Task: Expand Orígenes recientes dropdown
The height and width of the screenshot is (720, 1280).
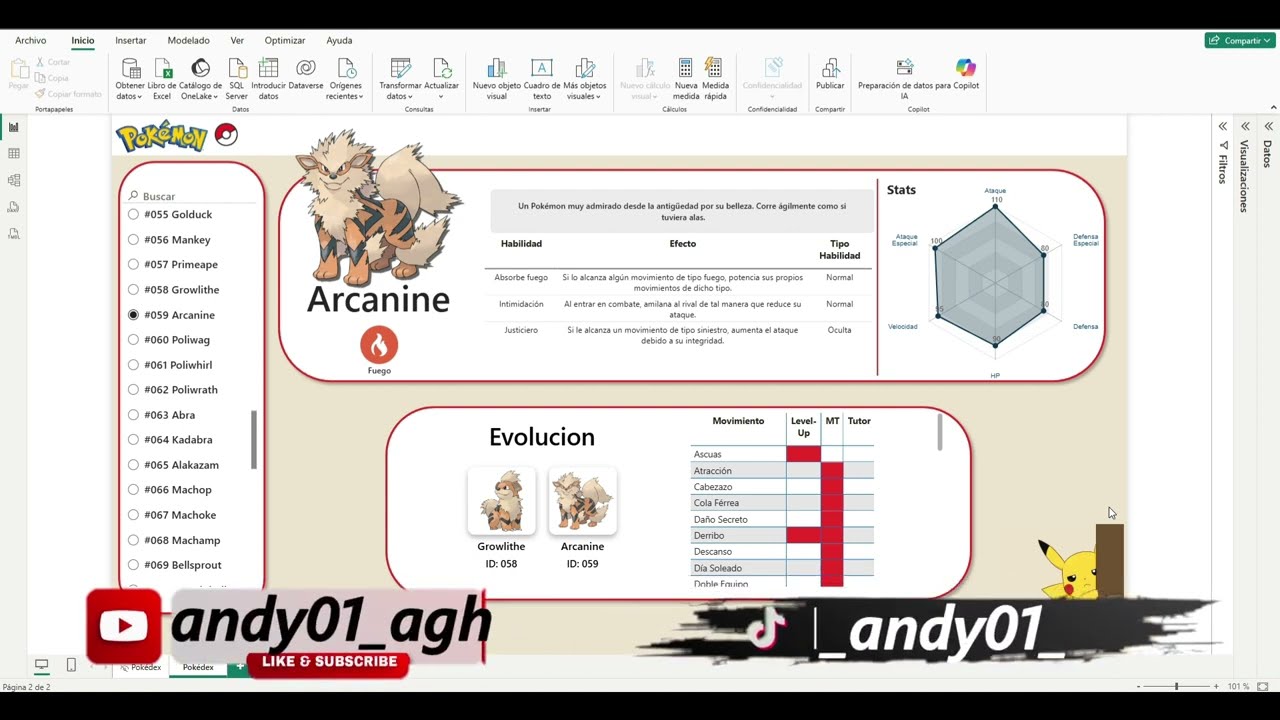Action: (361, 97)
